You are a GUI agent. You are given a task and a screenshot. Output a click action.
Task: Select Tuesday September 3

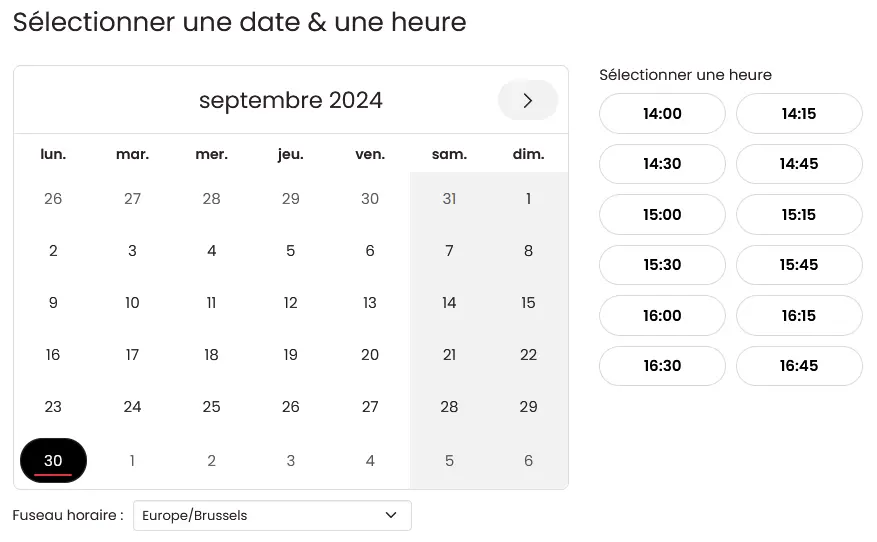pyautogui.click(x=132, y=251)
